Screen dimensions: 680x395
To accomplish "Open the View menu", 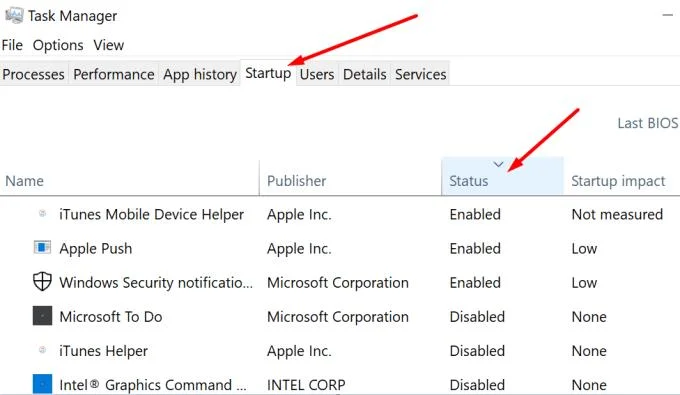I will click(x=108, y=45).
